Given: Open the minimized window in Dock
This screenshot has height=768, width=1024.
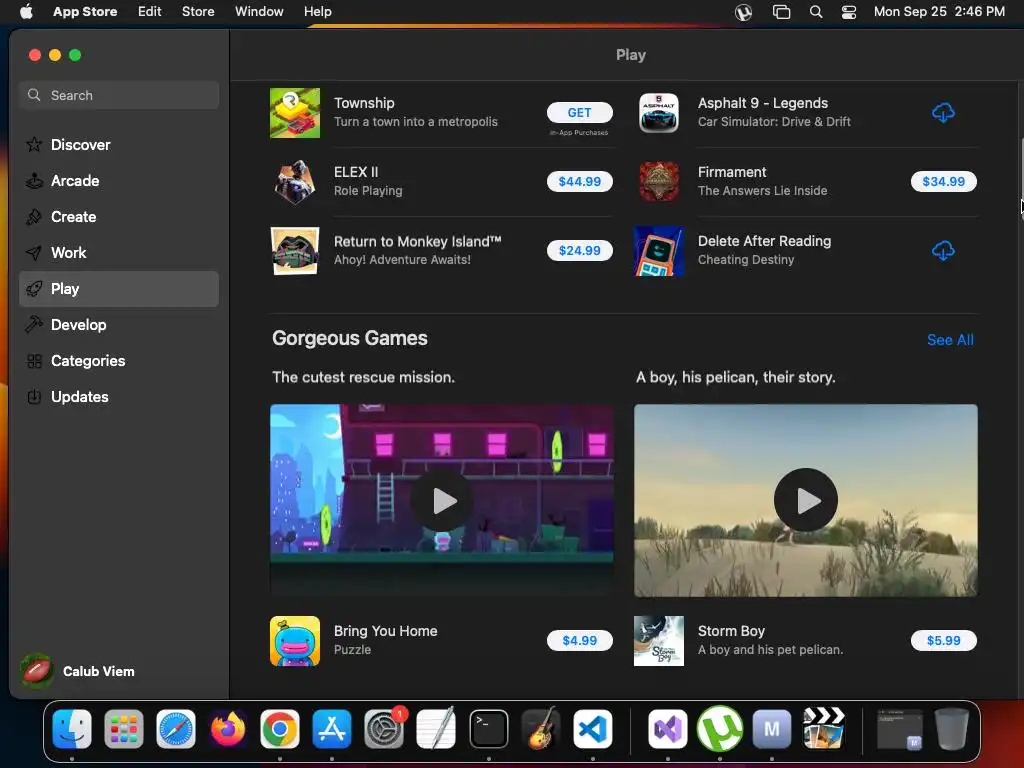Looking at the screenshot, I should pos(899,729).
